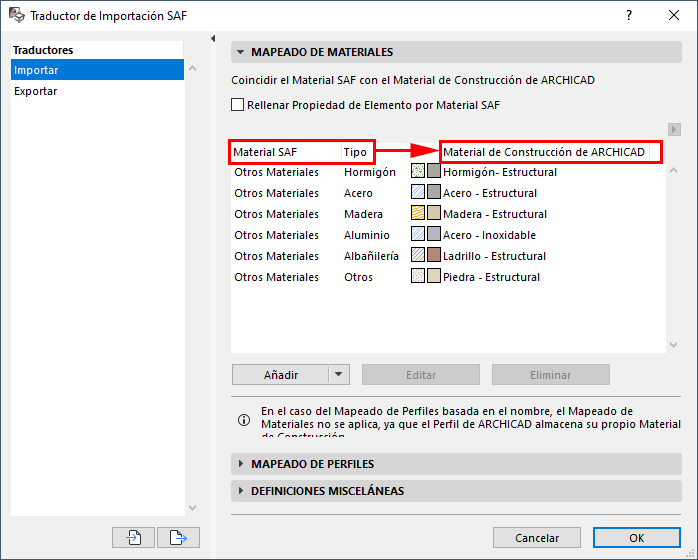The image size is (698, 560).
Task: Click the gray color swatch of Hormigón- Estructural
Action: click(x=434, y=171)
